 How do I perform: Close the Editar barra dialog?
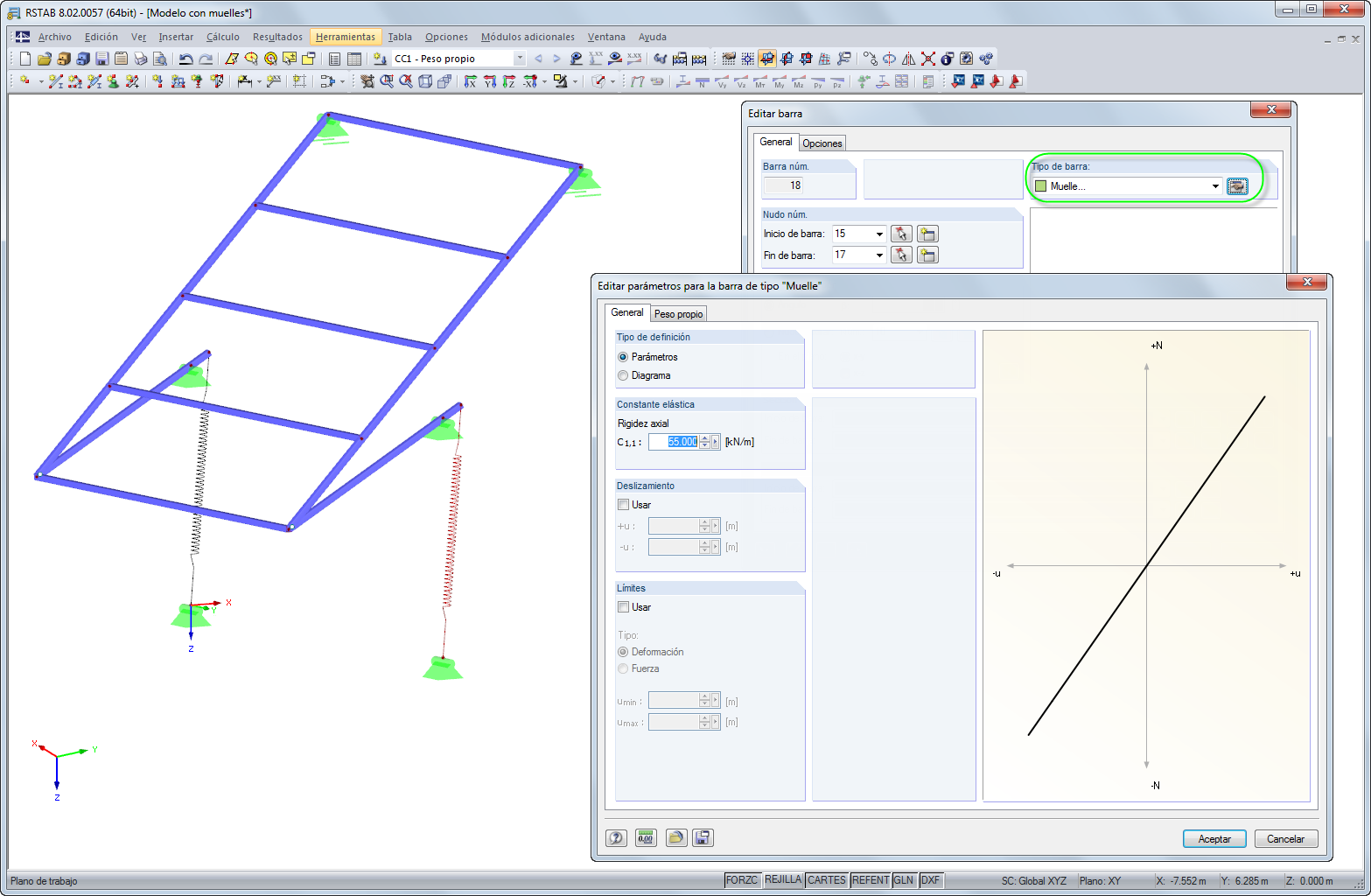click(x=1271, y=110)
